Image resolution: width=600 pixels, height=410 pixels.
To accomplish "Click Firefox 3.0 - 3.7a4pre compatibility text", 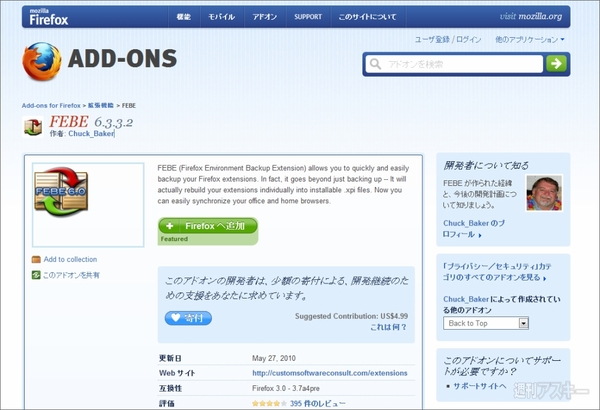I will [286, 388].
